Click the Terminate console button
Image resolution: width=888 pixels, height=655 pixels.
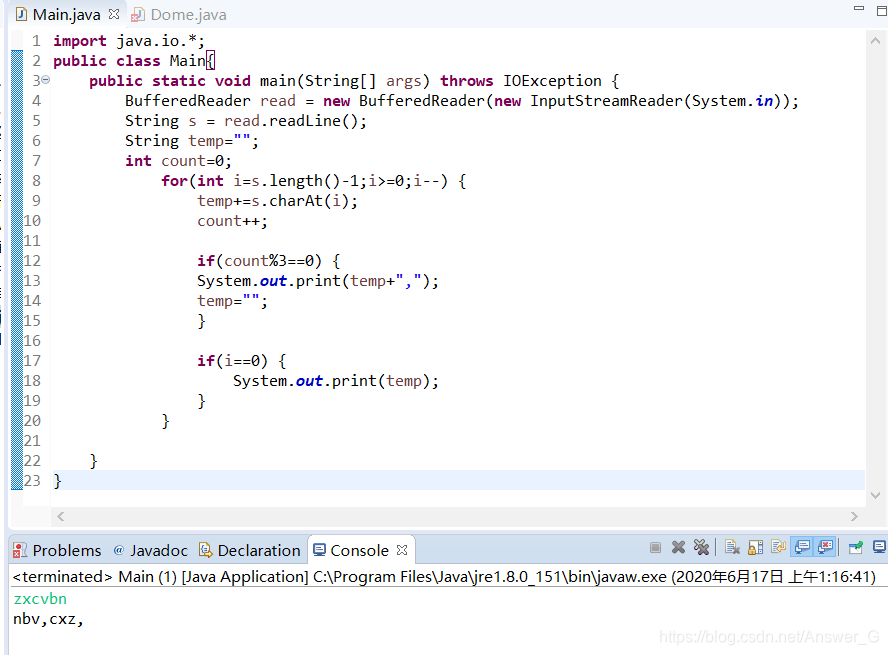(655, 547)
